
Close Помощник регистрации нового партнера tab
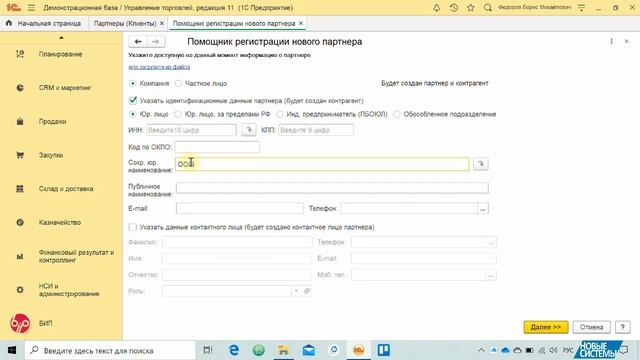pos(301,23)
